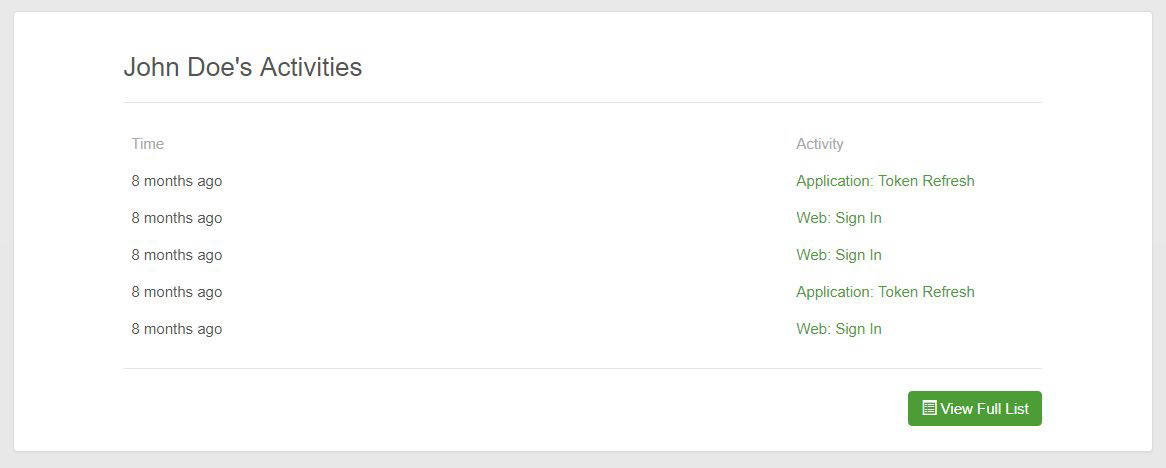The width and height of the screenshot is (1166, 468).
Task: Click the fourth row's 8 months ago timestamp
Action: tap(176, 292)
